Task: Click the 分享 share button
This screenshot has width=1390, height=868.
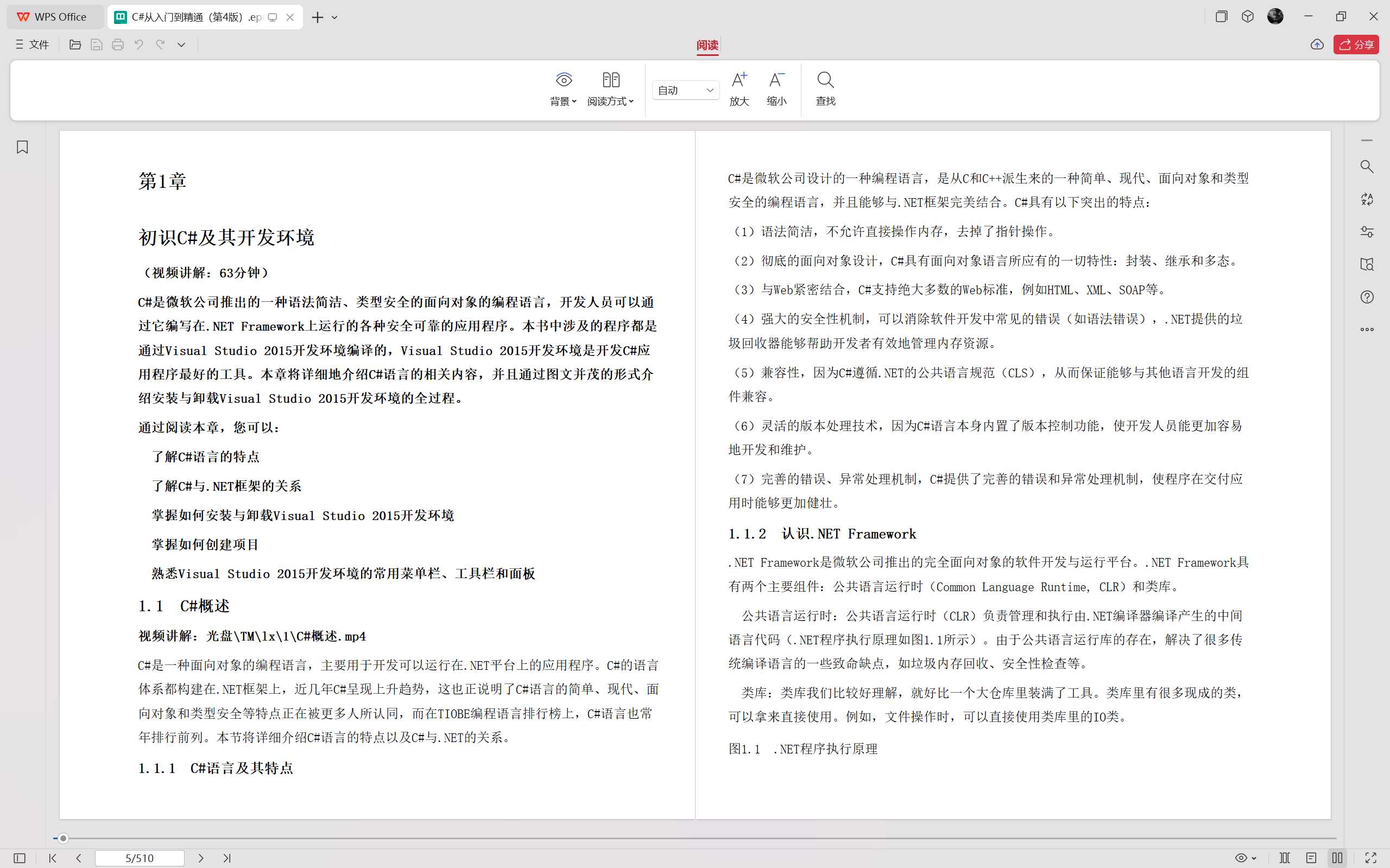Action: 1356,44
